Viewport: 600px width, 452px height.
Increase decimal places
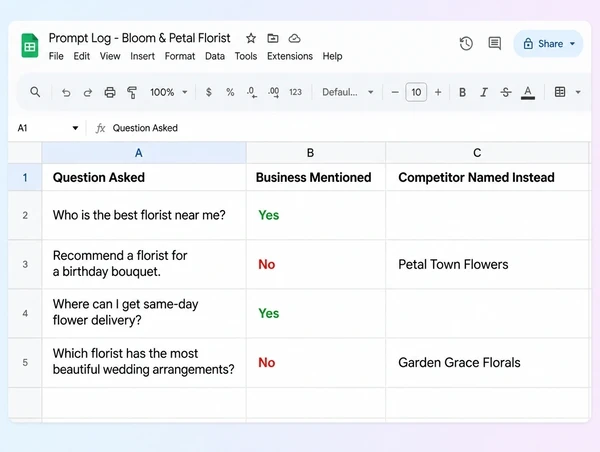point(274,92)
